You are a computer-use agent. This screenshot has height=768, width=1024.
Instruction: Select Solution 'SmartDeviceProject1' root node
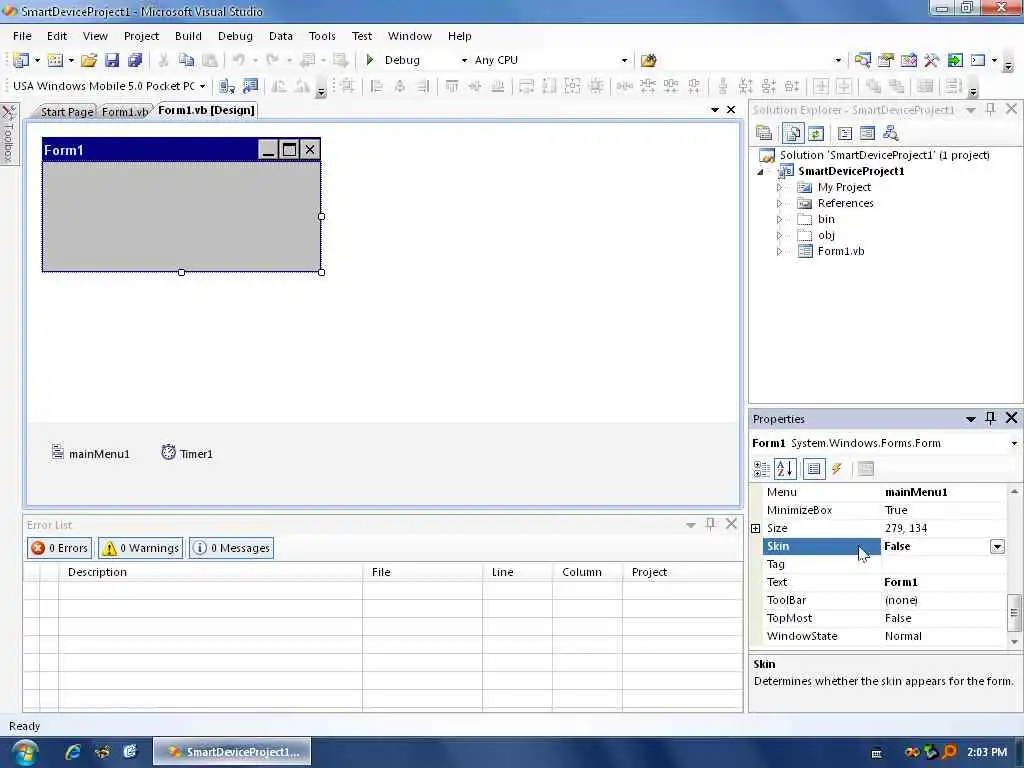[x=884, y=155]
